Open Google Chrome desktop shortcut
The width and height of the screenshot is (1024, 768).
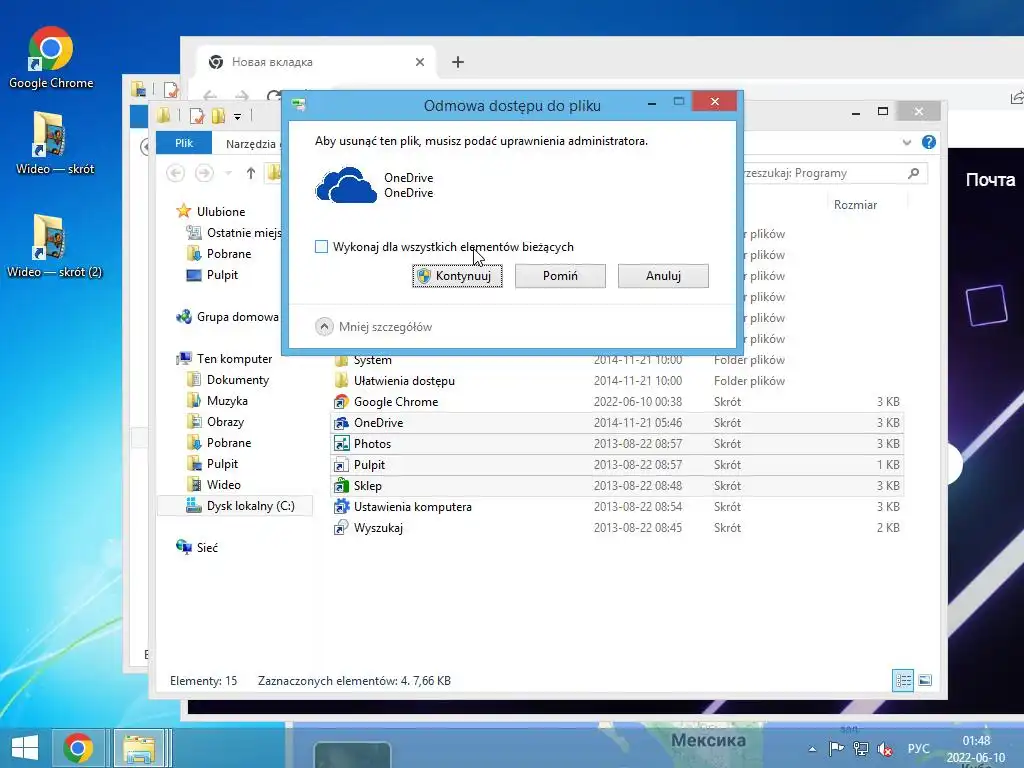[x=51, y=59]
